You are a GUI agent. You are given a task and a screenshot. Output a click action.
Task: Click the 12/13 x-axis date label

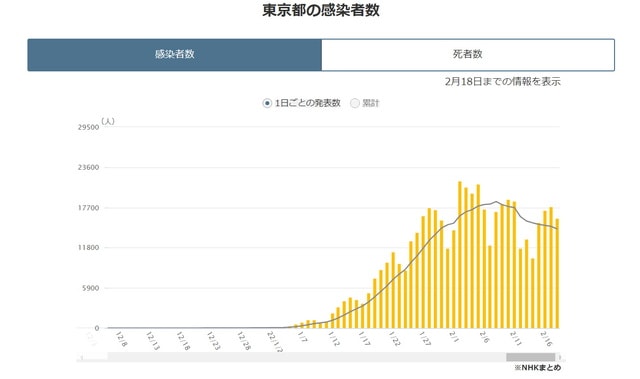pos(153,341)
